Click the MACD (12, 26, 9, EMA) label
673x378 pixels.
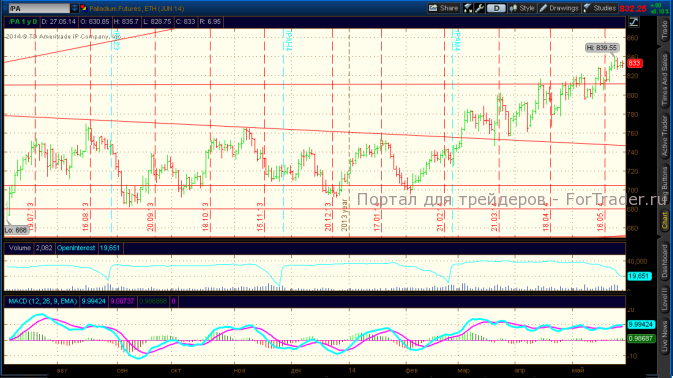pos(42,301)
